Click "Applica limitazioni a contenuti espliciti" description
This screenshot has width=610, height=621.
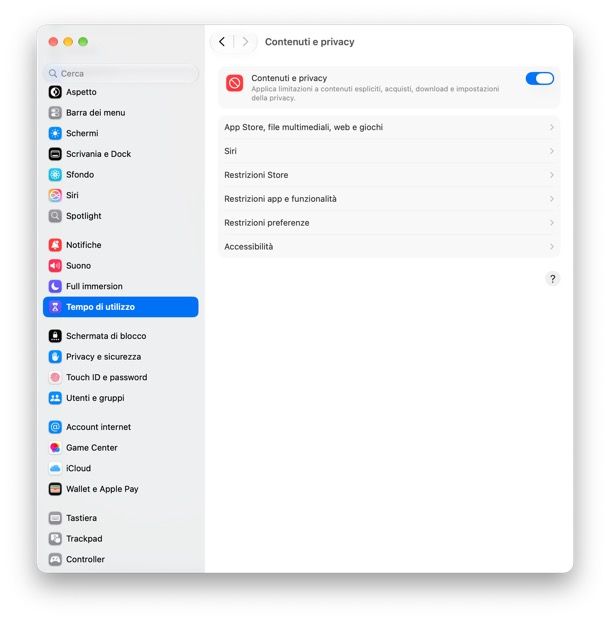click(375, 93)
